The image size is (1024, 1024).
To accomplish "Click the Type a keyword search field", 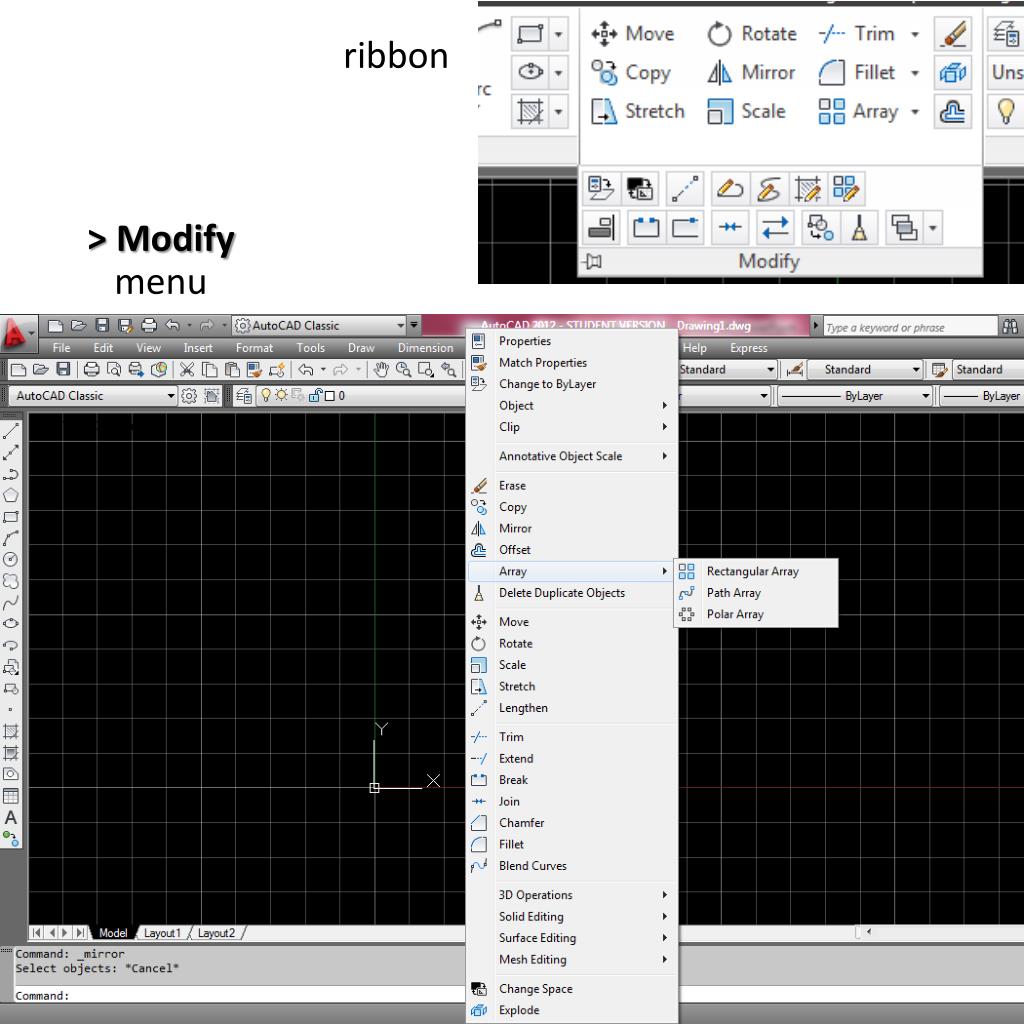I will (910, 327).
